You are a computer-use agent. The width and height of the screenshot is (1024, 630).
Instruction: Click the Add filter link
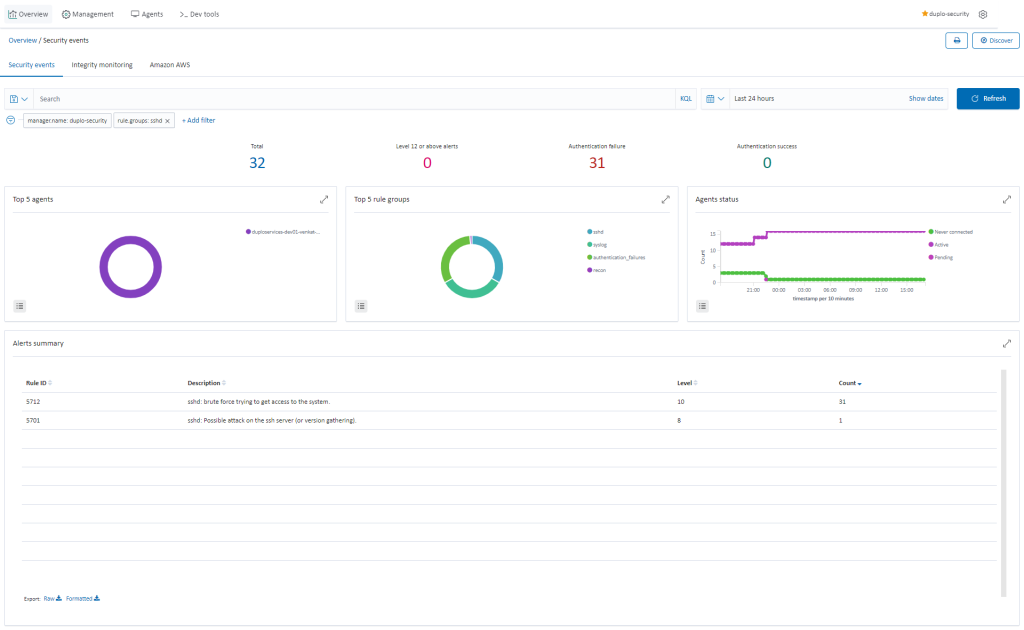pyautogui.click(x=198, y=120)
